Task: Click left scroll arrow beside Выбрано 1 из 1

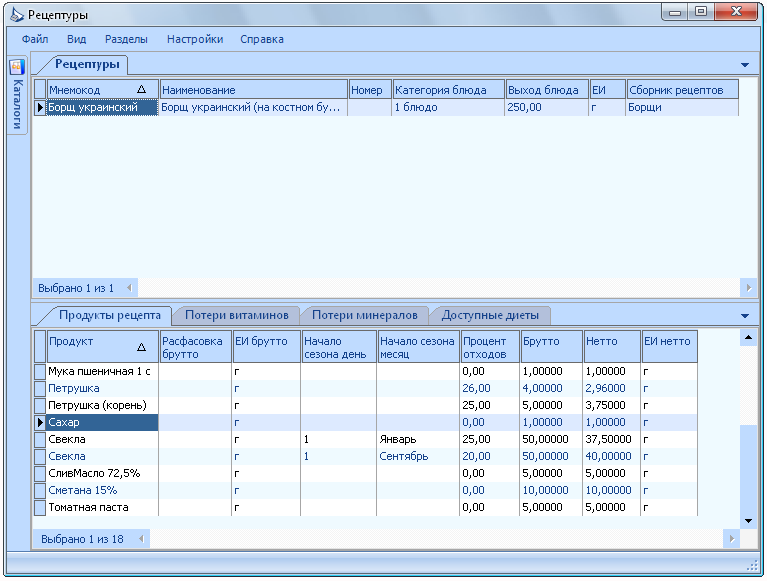Action: (130, 288)
